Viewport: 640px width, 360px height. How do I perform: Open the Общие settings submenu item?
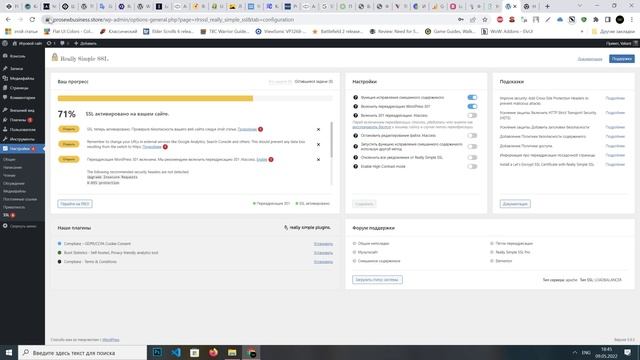click(9, 160)
